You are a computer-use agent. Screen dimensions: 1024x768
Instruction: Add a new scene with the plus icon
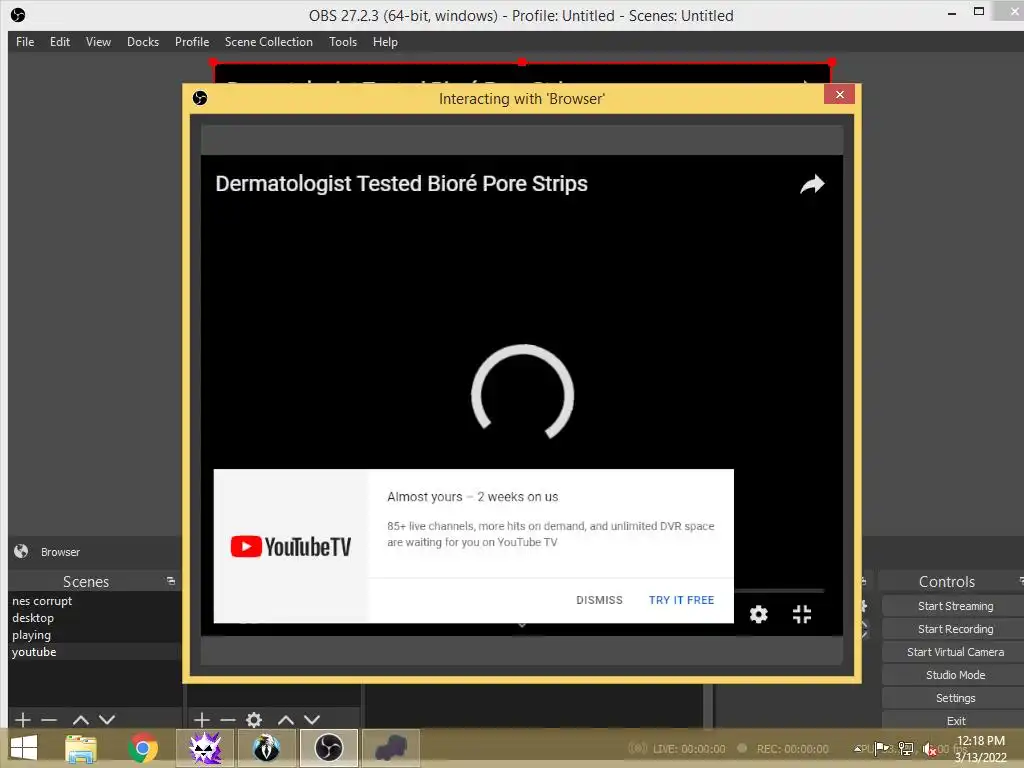tap(22, 720)
